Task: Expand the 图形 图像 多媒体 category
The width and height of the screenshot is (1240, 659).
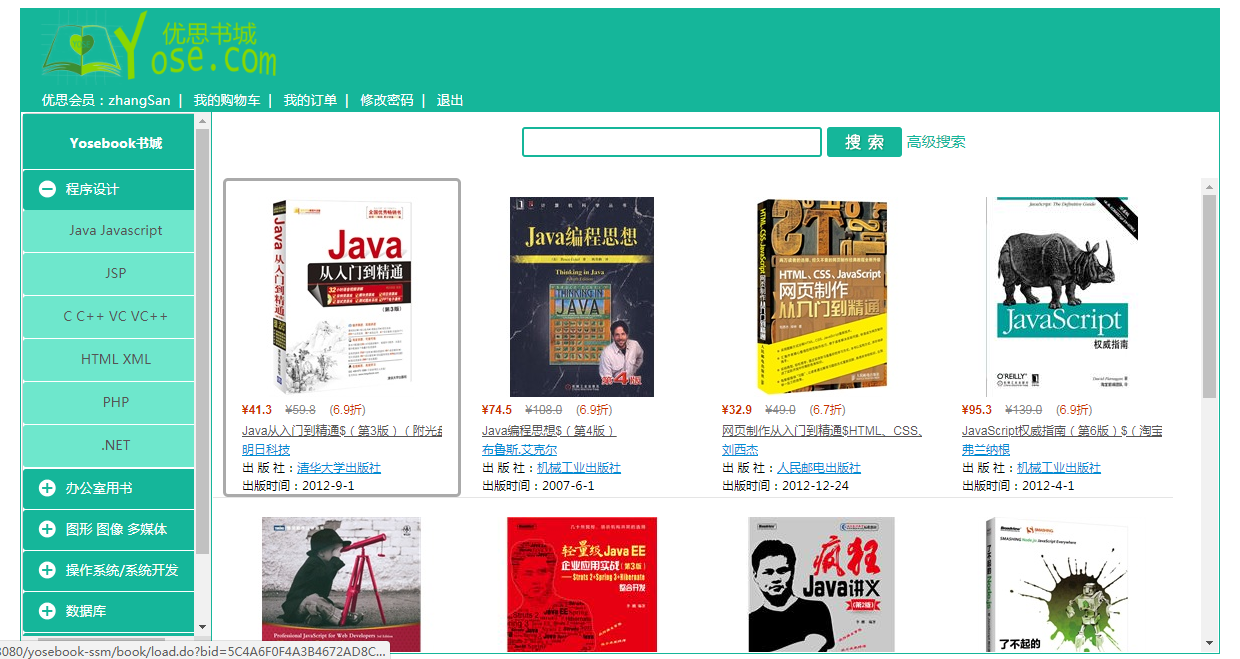Action: click(108, 529)
